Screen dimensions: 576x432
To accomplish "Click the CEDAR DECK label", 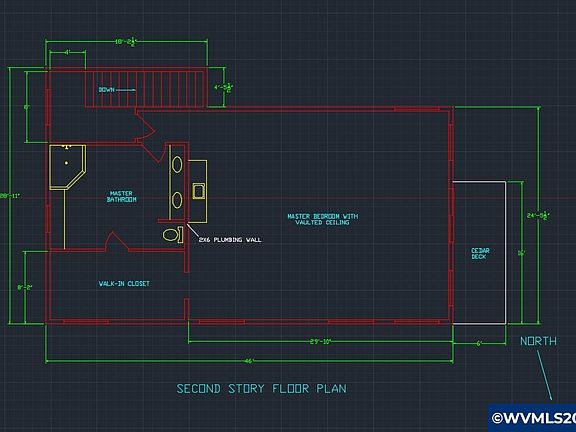I will (480, 253).
